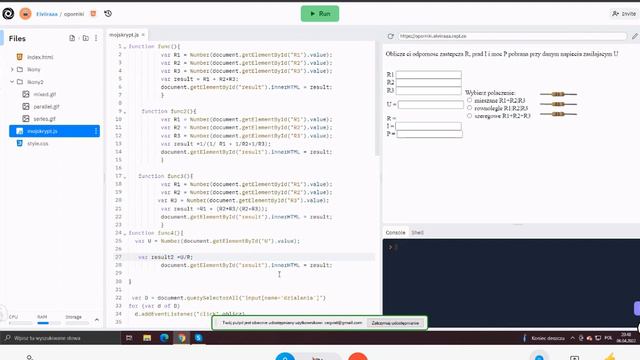Click the Invite button

[x=623, y=14]
